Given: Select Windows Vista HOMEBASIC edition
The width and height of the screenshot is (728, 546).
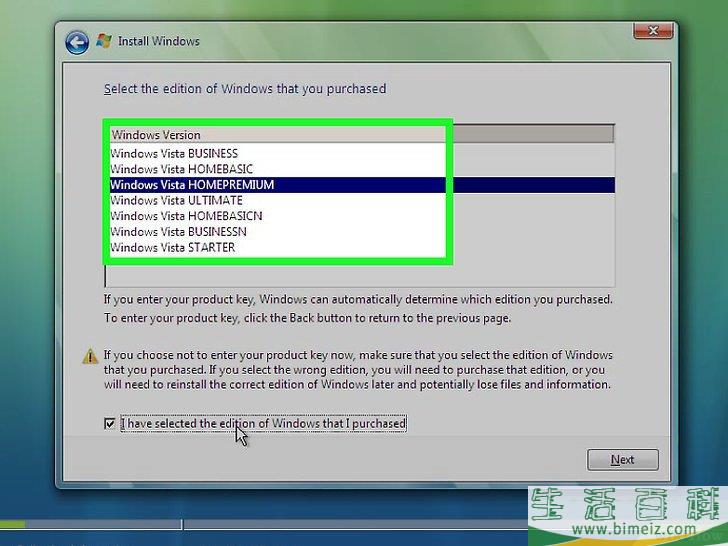Looking at the screenshot, I should [362, 169].
